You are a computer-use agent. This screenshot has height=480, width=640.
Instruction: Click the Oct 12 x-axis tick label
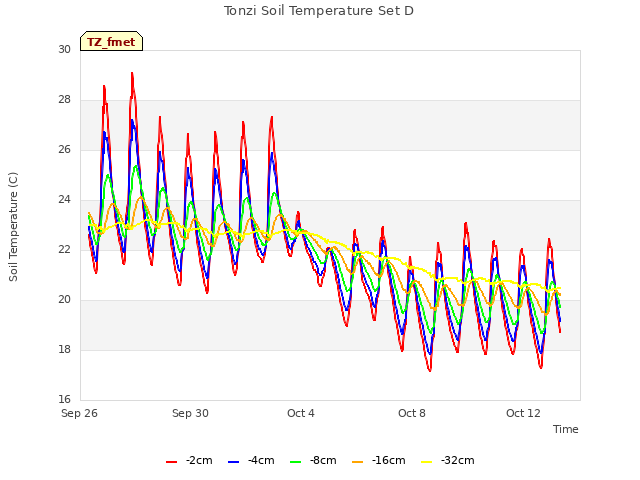tap(523, 413)
